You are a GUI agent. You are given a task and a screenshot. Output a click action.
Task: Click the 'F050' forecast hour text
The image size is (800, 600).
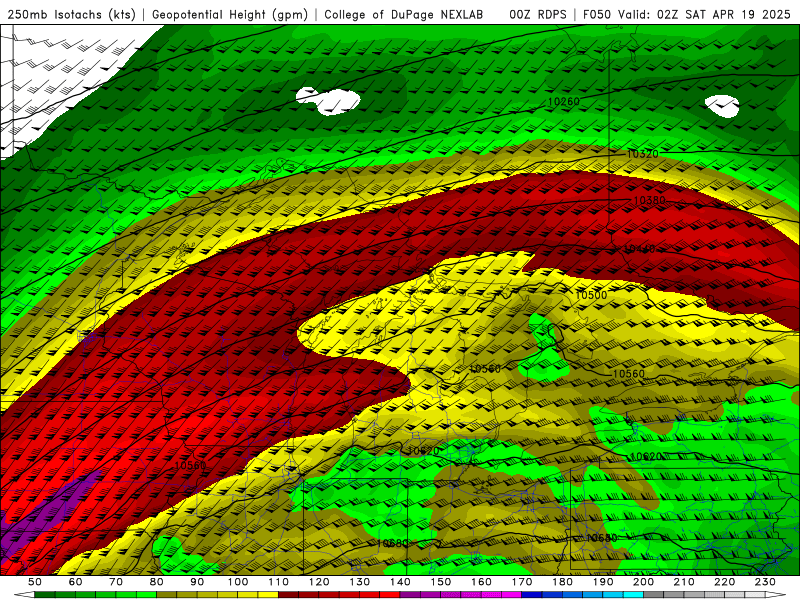[x=596, y=14]
